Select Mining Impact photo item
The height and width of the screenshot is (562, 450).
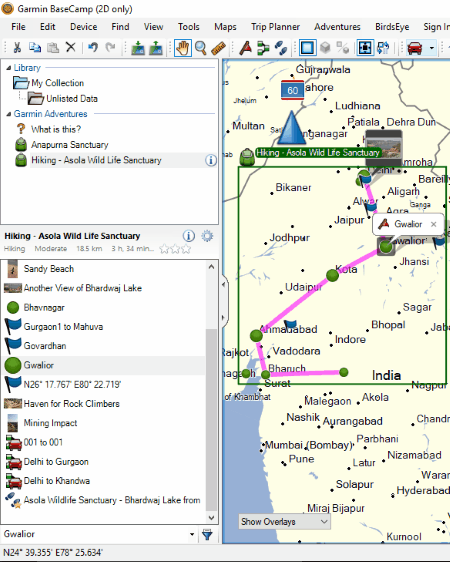pos(50,423)
